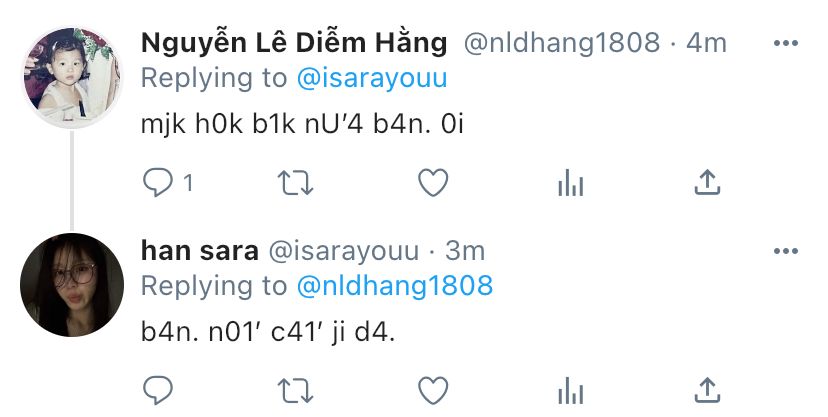Click the display name Nguyễn Lê Diễm Hằng
This screenshot has width=828, height=417.
click(x=294, y=42)
